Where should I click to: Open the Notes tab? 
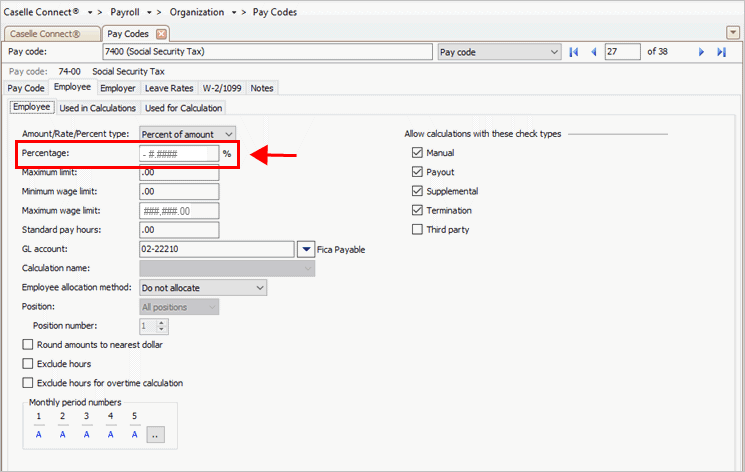262,88
